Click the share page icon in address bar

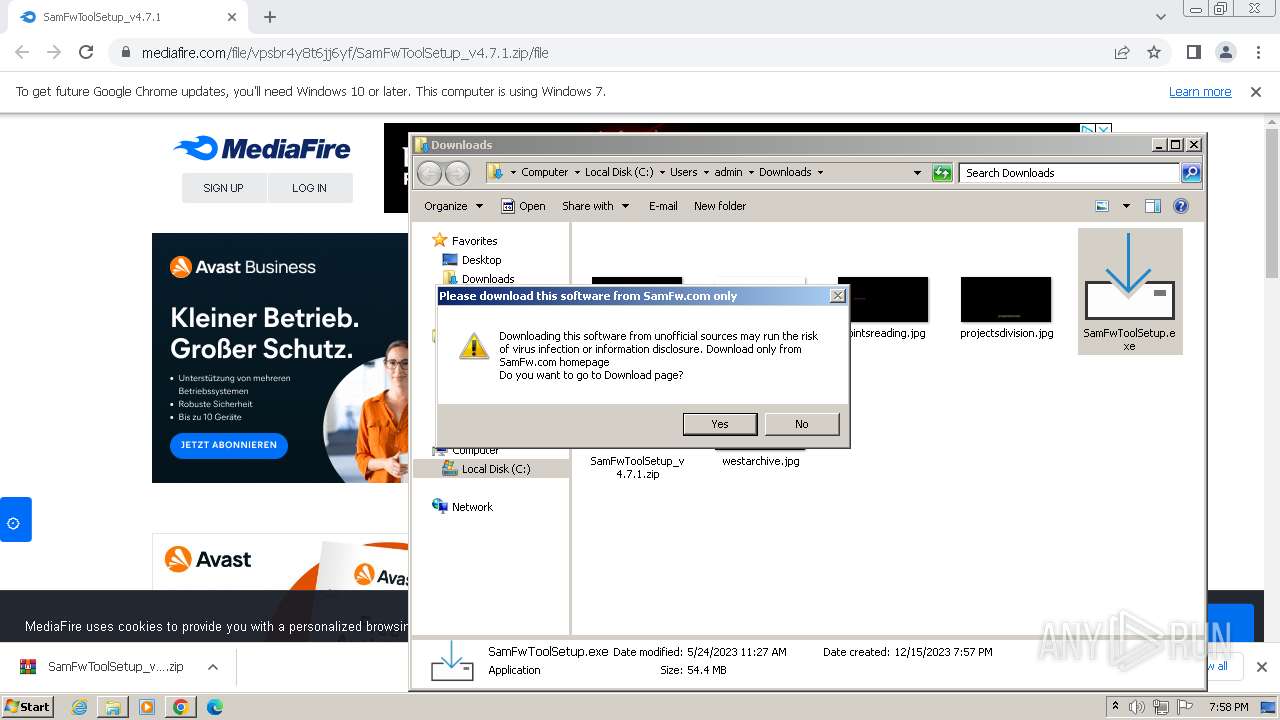click(1122, 53)
